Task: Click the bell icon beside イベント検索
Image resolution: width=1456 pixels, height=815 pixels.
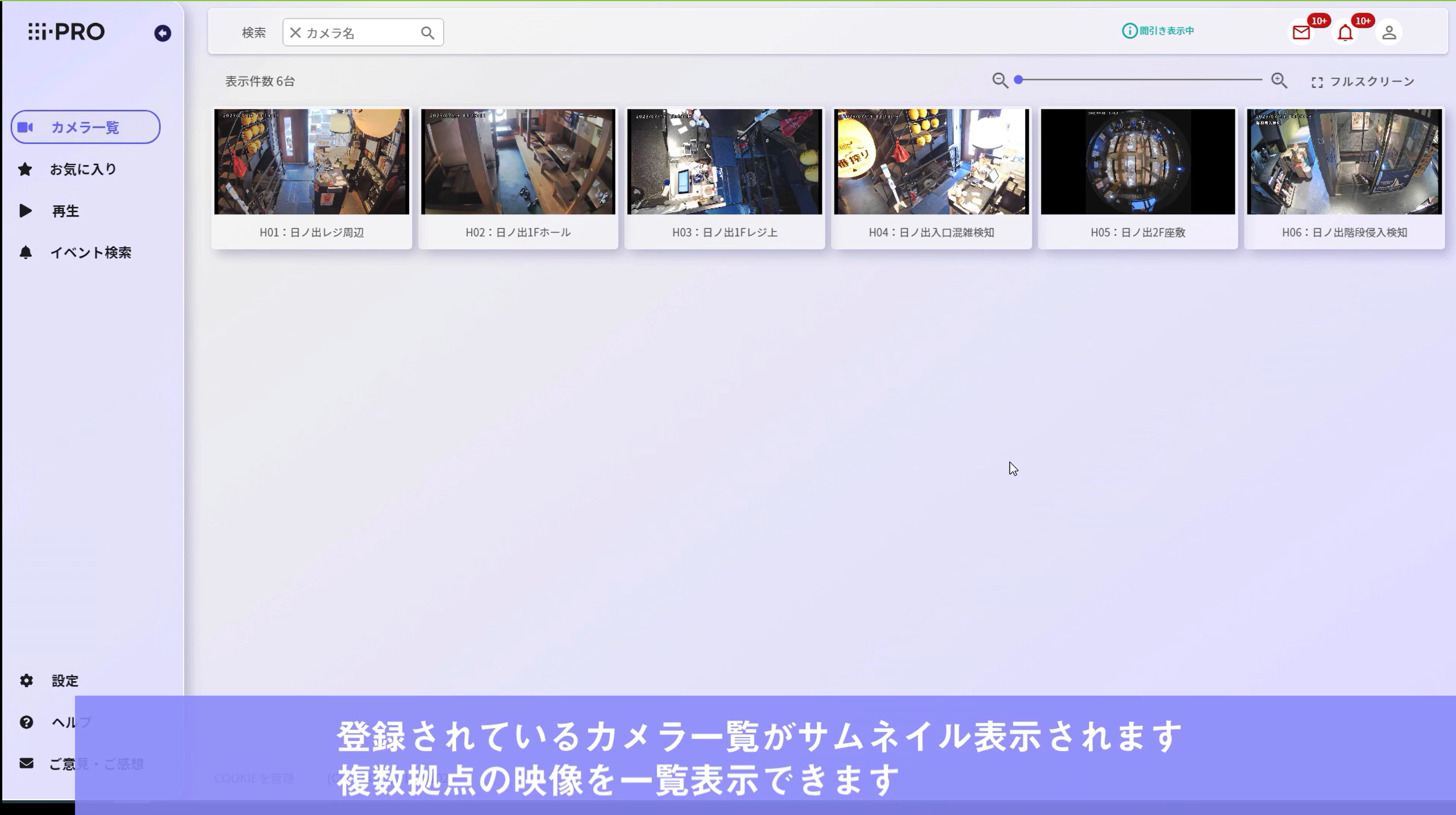Action: coord(26,252)
